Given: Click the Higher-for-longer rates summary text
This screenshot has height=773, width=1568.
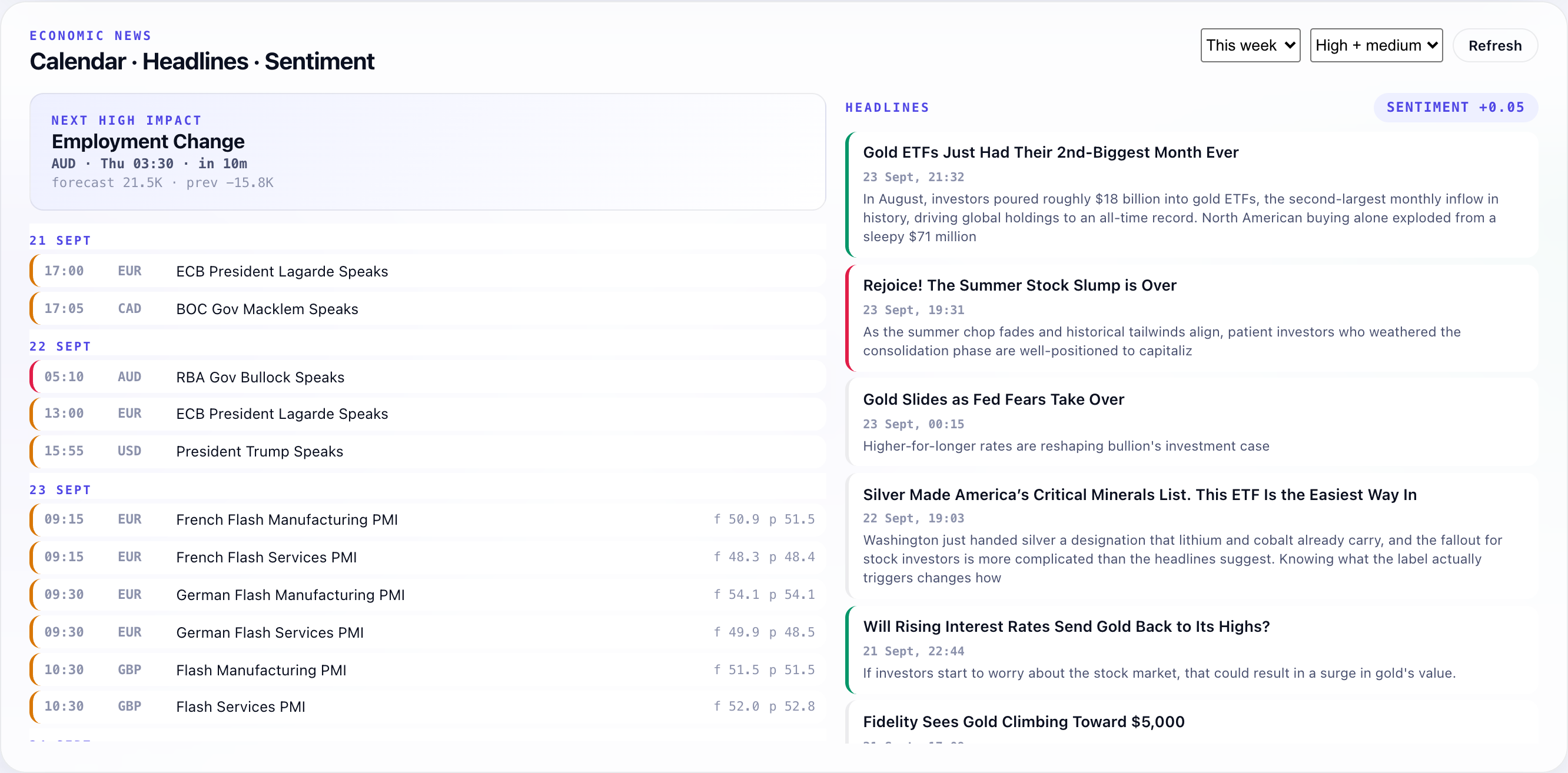Looking at the screenshot, I should pos(1066,446).
